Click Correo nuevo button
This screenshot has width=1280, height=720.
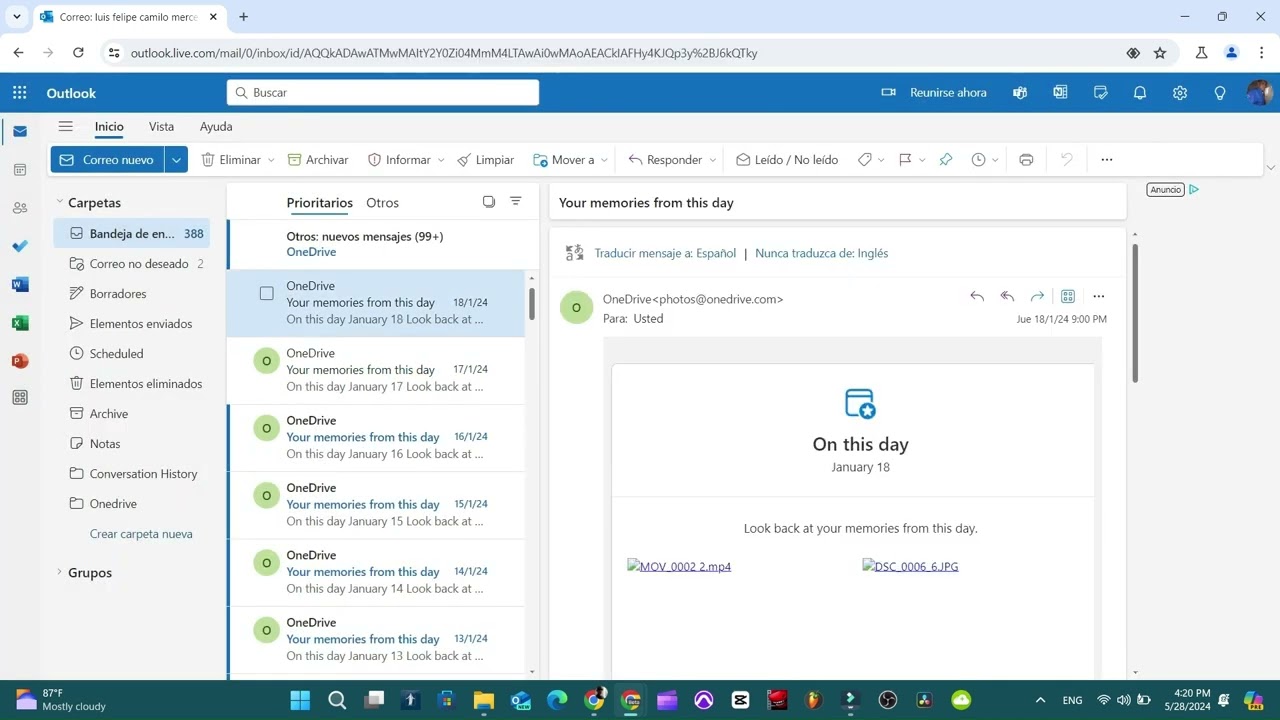107,160
